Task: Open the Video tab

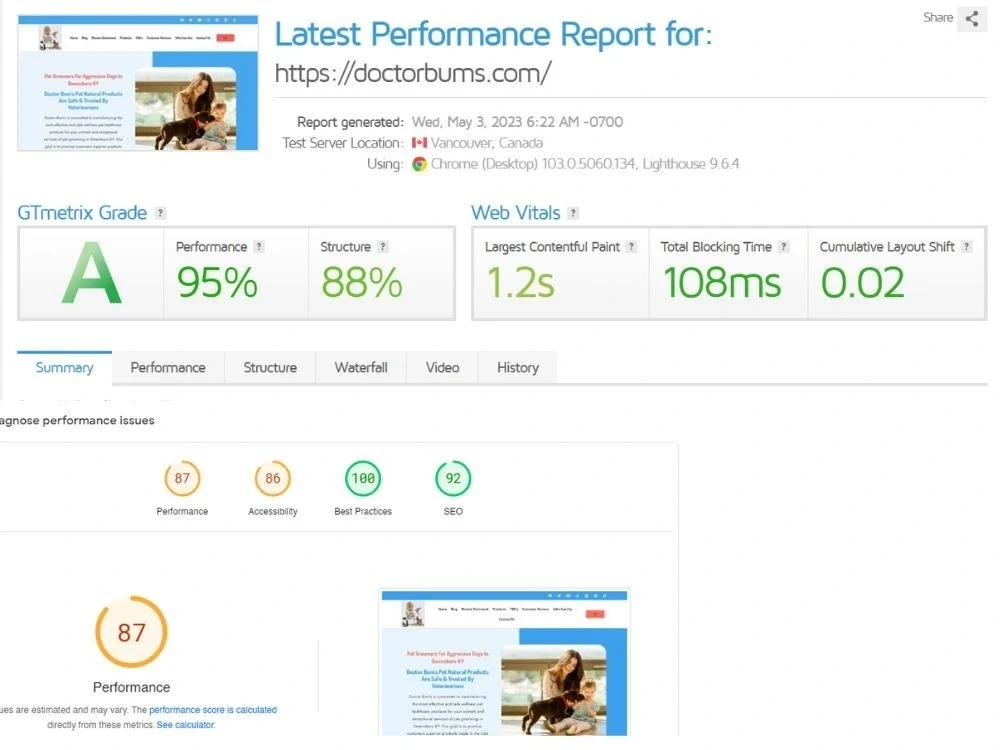Action: pos(441,368)
